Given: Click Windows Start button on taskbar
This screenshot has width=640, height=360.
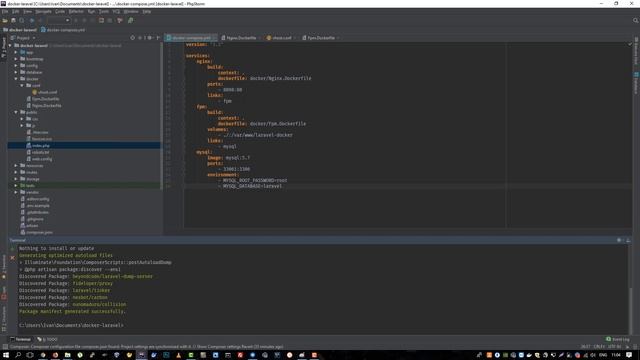Looking at the screenshot, I should [x=6, y=355].
